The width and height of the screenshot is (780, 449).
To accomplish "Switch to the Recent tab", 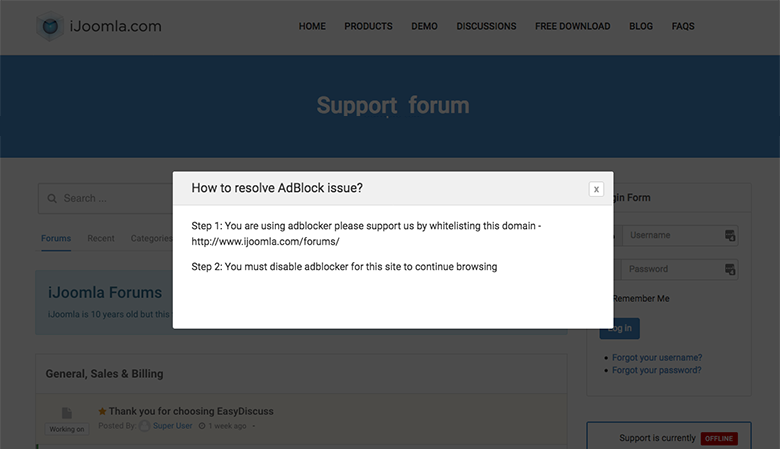I will pos(100,238).
